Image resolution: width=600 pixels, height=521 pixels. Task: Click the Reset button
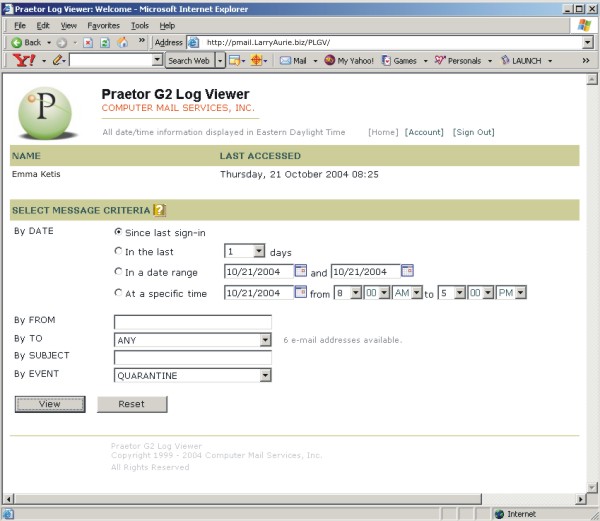[x=132, y=404]
